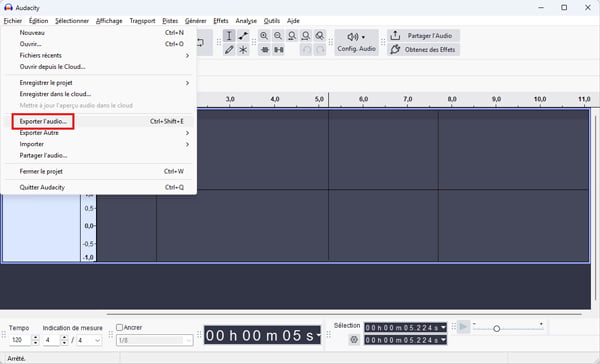
Task: Click the Tempo value field 120
Action: pyautogui.click(x=20, y=340)
